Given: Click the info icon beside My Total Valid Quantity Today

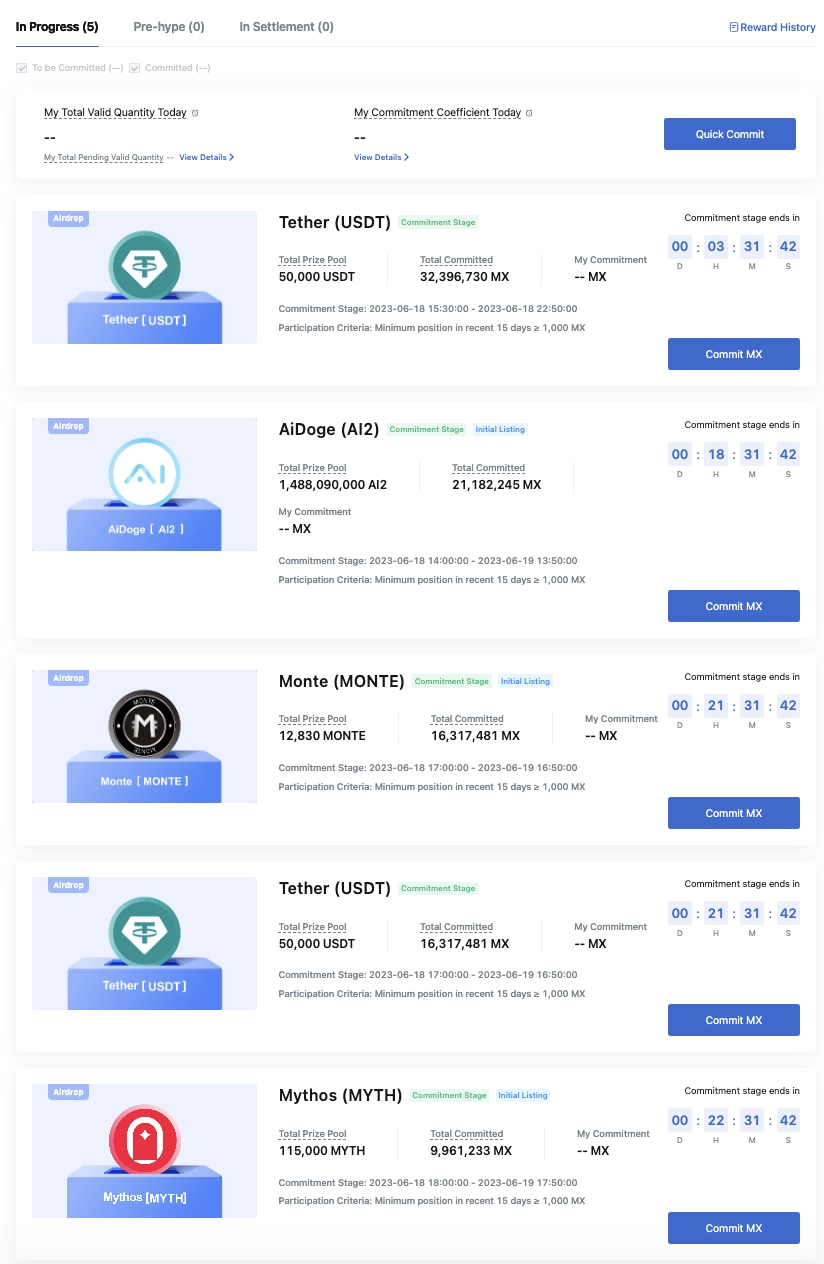Looking at the screenshot, I should coord(195,113).
